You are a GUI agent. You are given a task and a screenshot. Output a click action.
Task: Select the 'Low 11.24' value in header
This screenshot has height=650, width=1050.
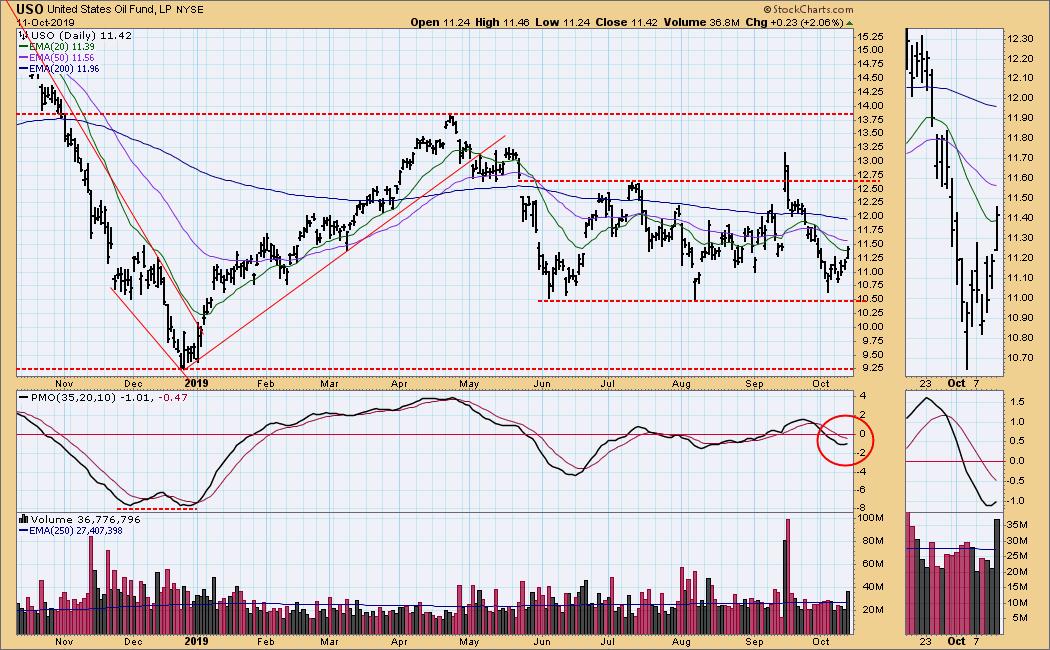562,22
